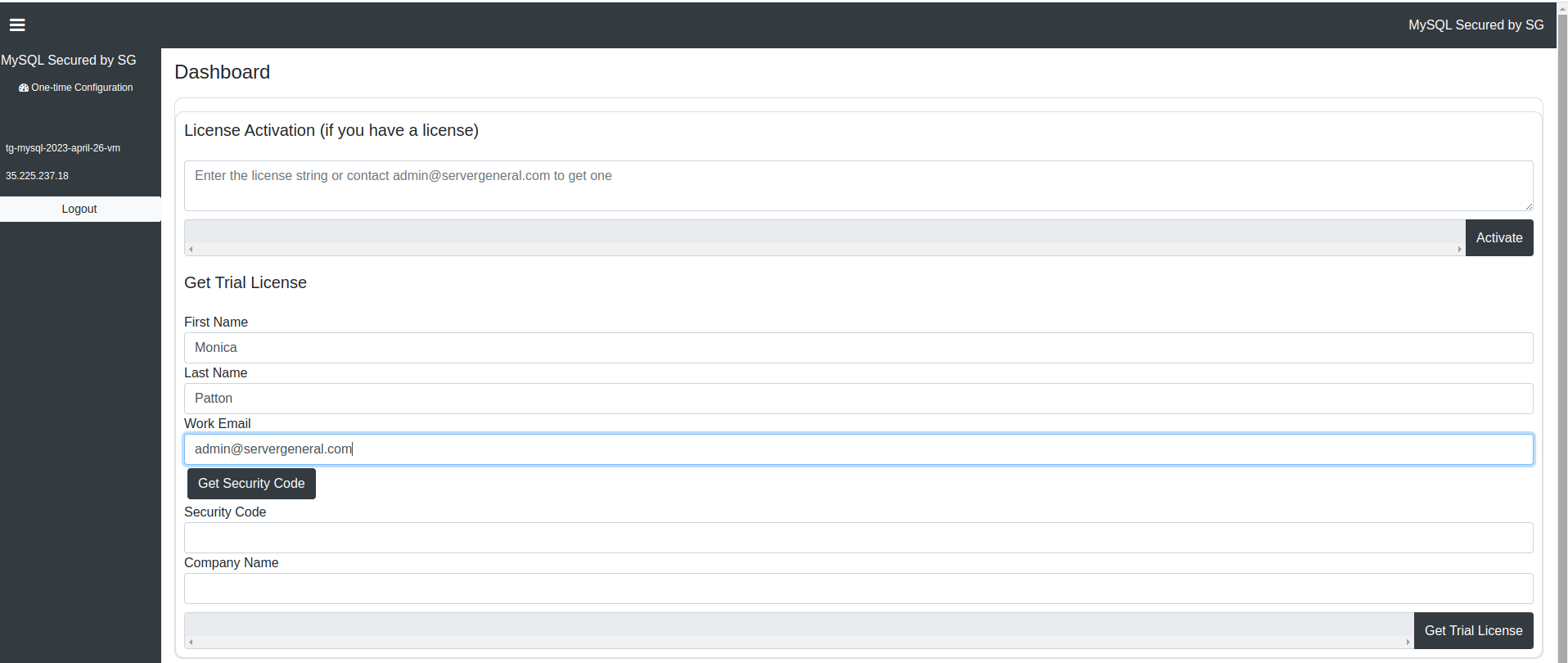Click the tg-mysql-2023-april-26-vm hostname text
Screen dimensions: 1568x663
[63, 148]
